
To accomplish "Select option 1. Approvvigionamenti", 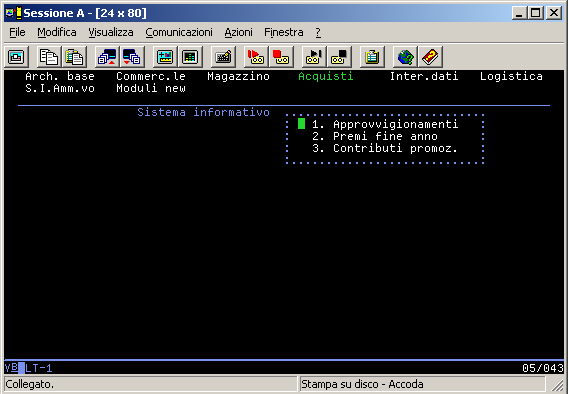I will pos(385,124).
